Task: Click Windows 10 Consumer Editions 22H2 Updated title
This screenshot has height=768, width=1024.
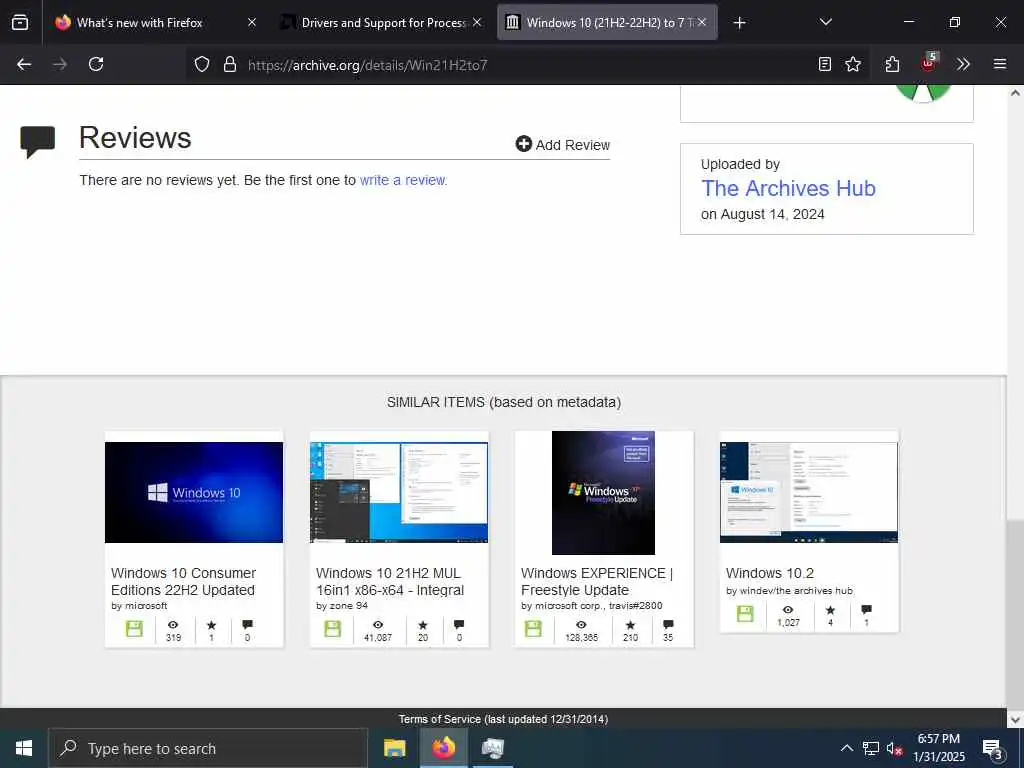Action: (x=184, y=581)
